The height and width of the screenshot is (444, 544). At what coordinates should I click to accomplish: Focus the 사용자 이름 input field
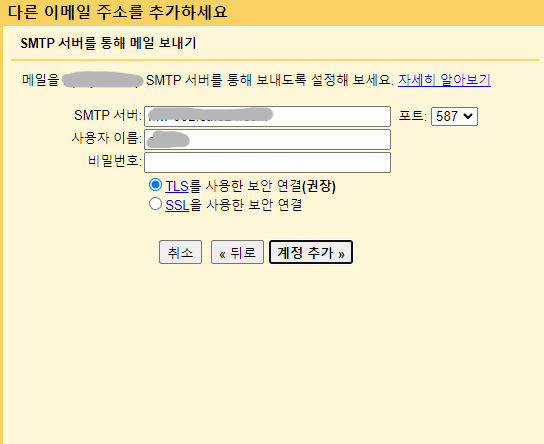point(267,139)
